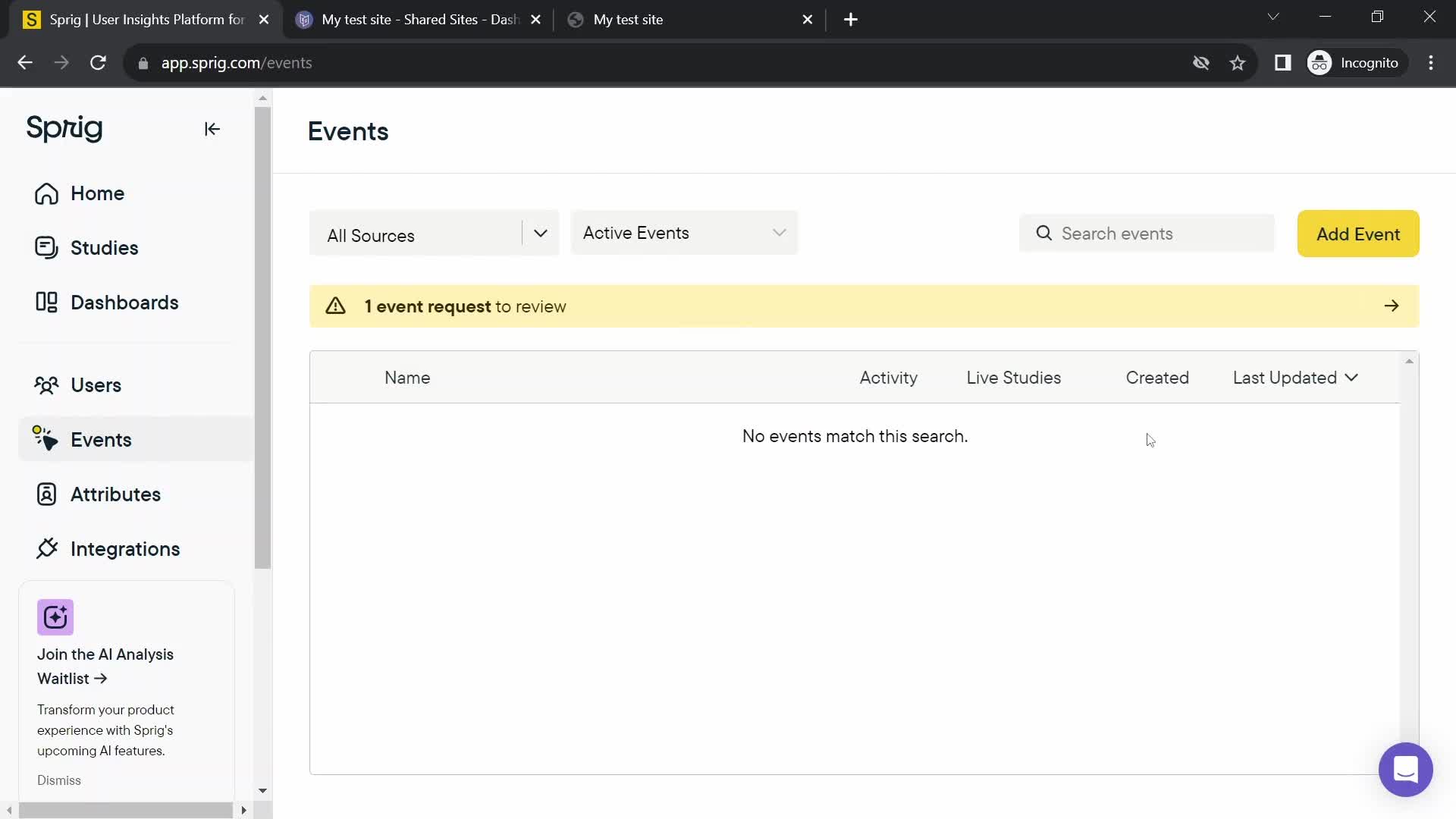Click the live chat support bubble
This screenshot has height=819, width=1456.
(x=1406, y=768)
